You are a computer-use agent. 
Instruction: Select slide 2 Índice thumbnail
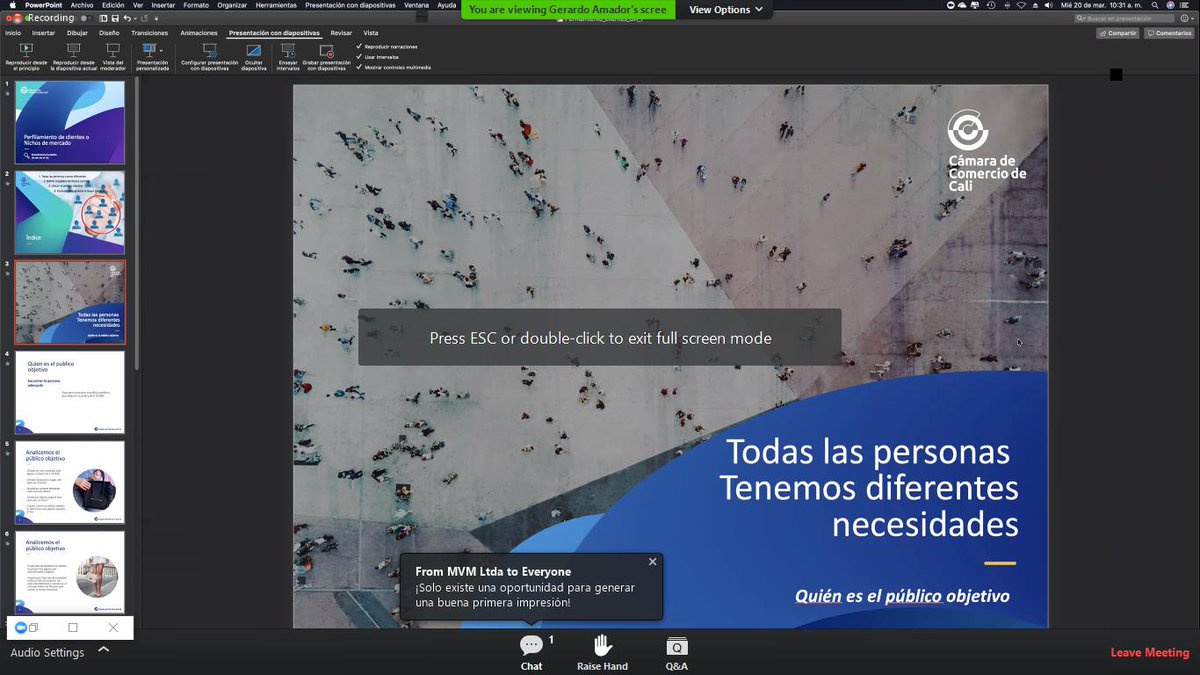click(x=70, y=212)
